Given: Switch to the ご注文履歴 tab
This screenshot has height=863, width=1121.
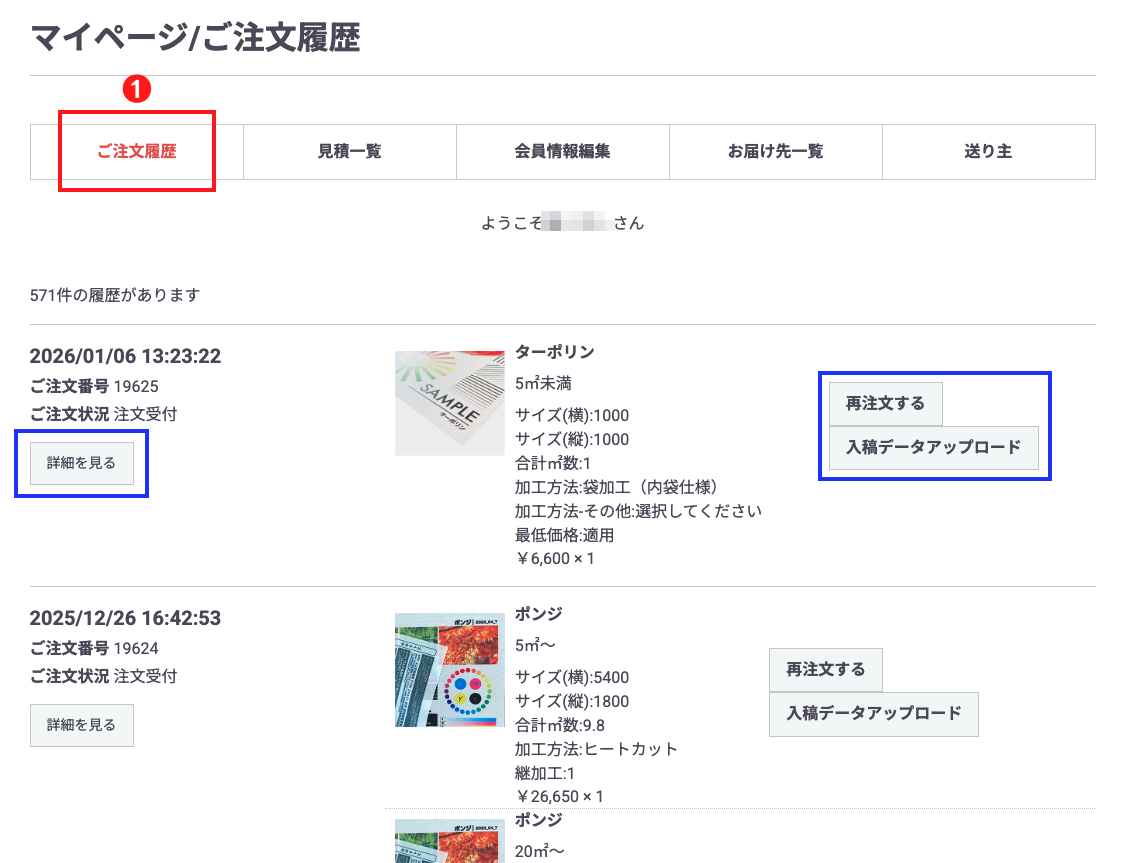Looking at the screenshot, I should click(137, 151).
